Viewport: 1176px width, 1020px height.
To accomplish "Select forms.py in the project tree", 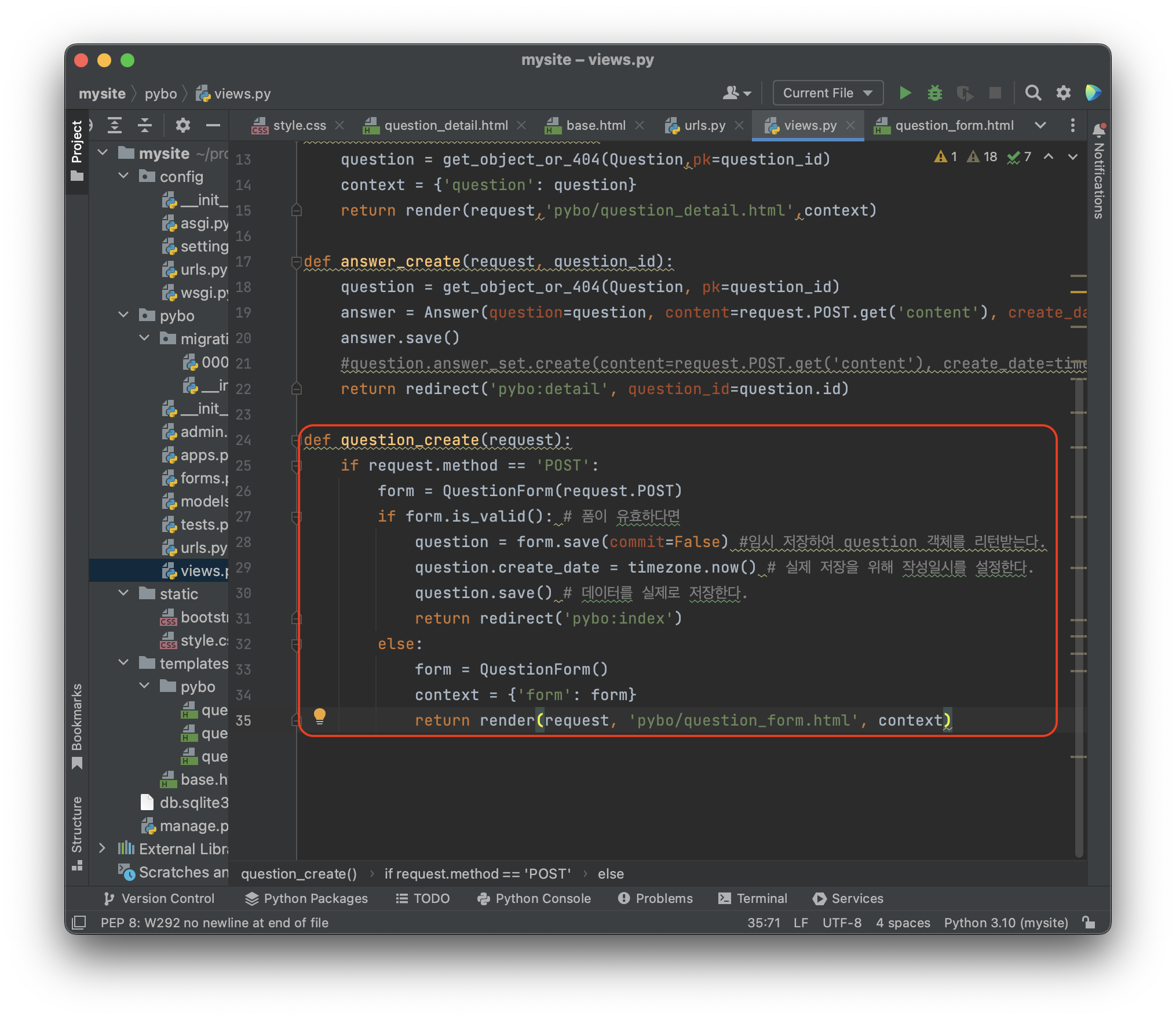I will pyautogui.click(x=203, y=478).
